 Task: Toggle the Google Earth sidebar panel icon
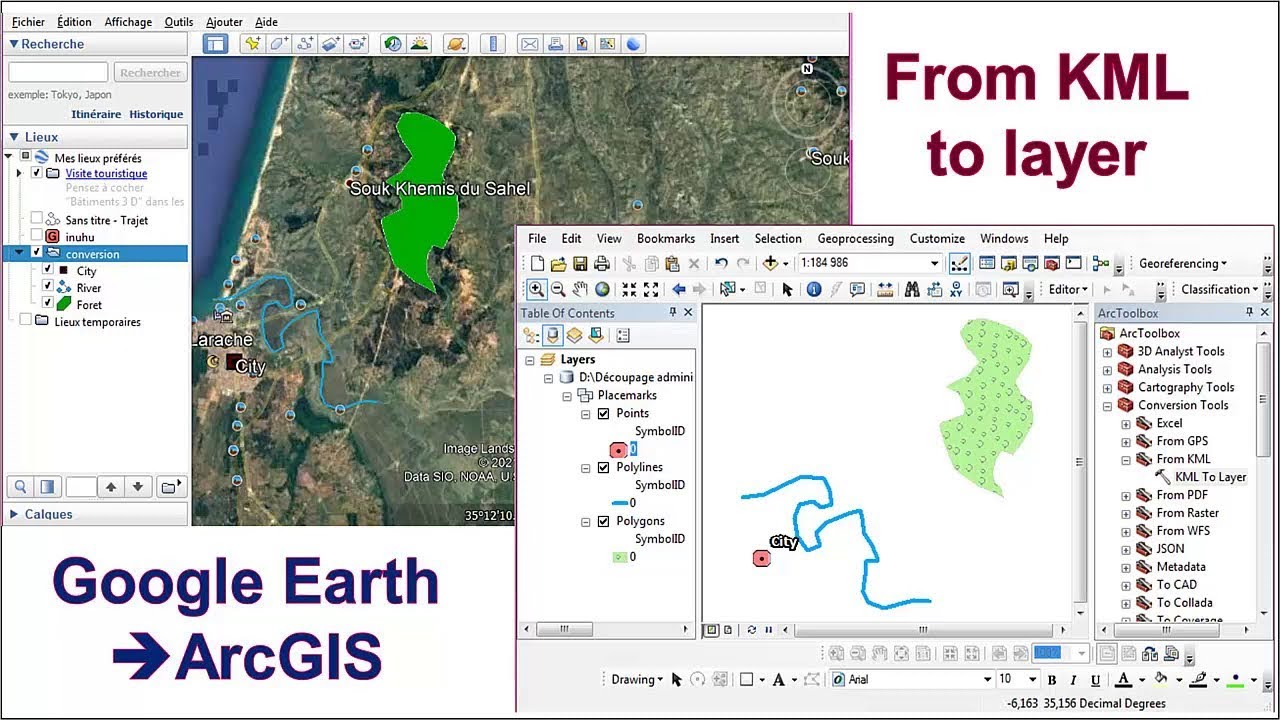(x=215, y=44)
